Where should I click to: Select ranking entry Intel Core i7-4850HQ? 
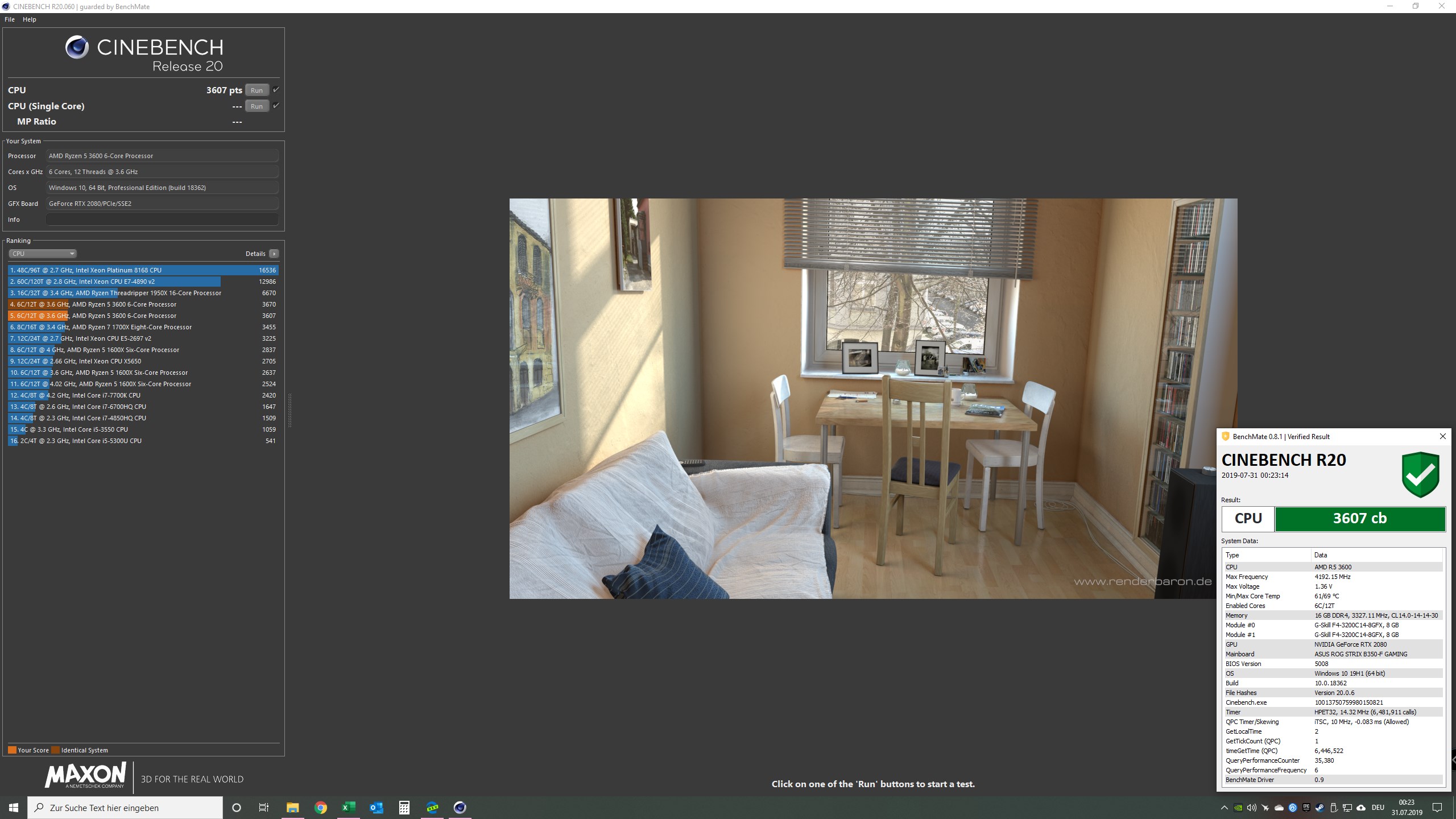[x=143, y=418]
